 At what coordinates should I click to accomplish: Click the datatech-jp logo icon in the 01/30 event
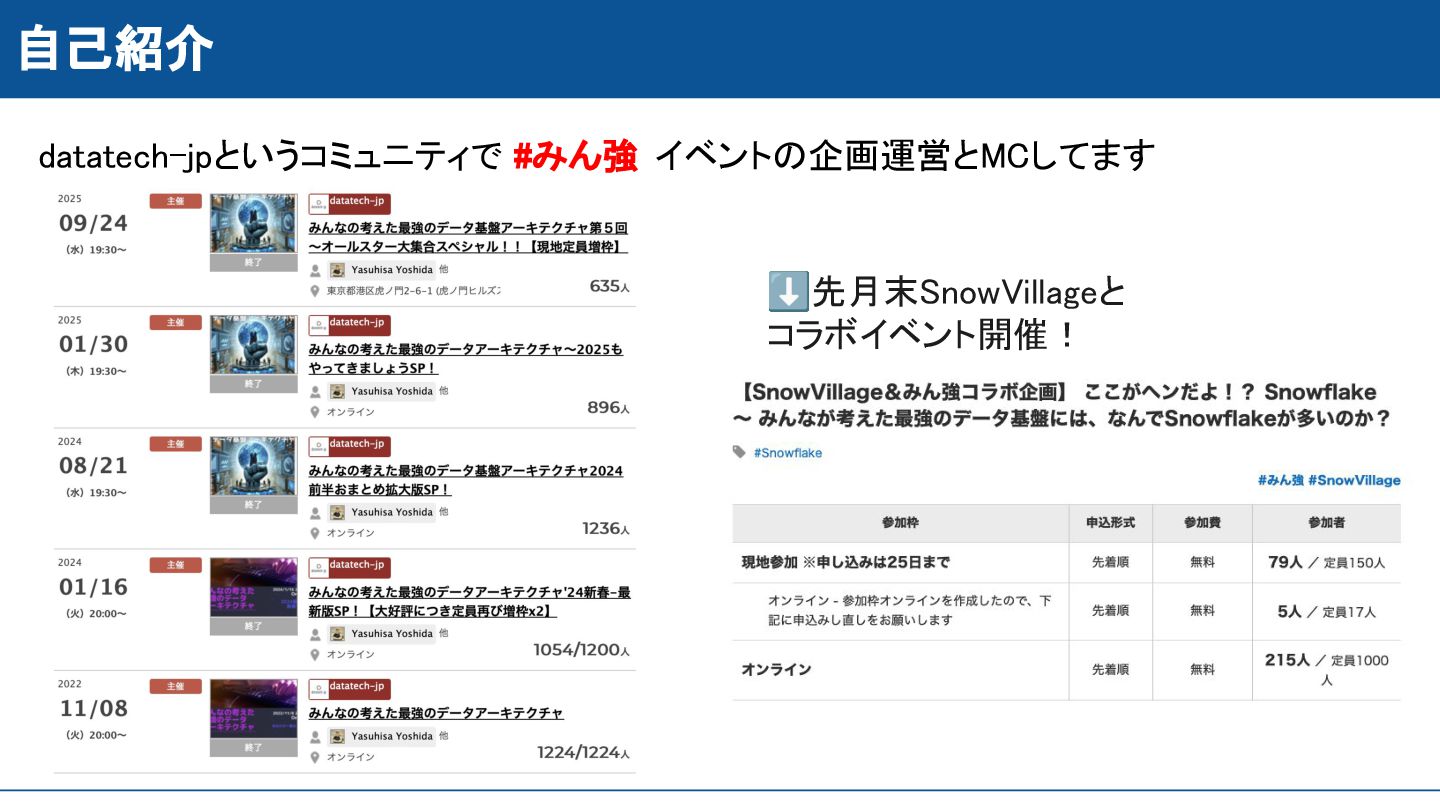(x=318, y=325)
